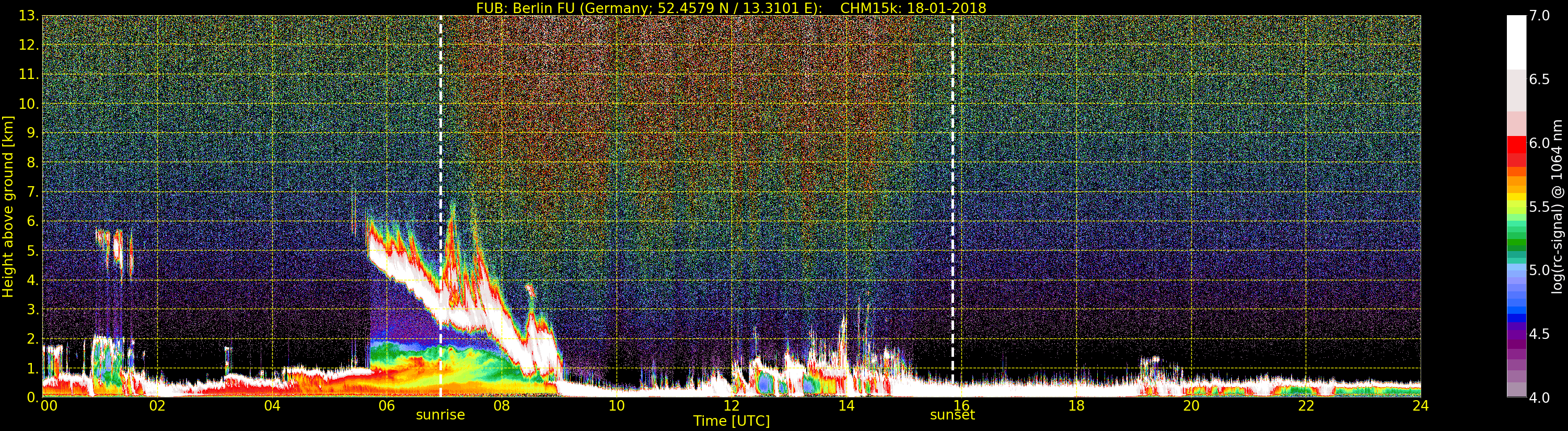The width and height of the screenshot is (1568, 431).
Task: Click the colorbar tick label "4.5"
Action: [1539, 334]
